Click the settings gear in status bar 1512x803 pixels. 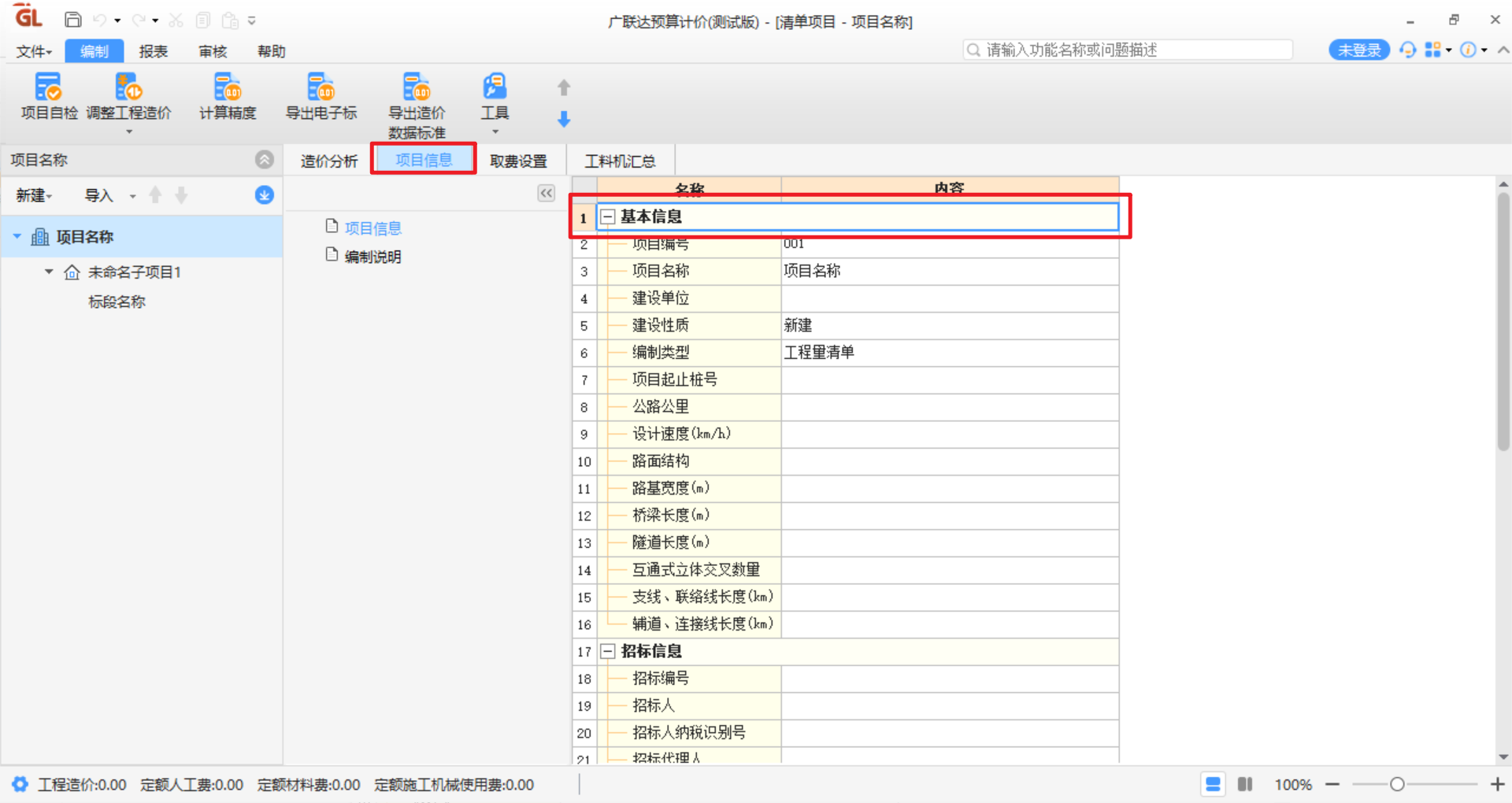(20, 784)
